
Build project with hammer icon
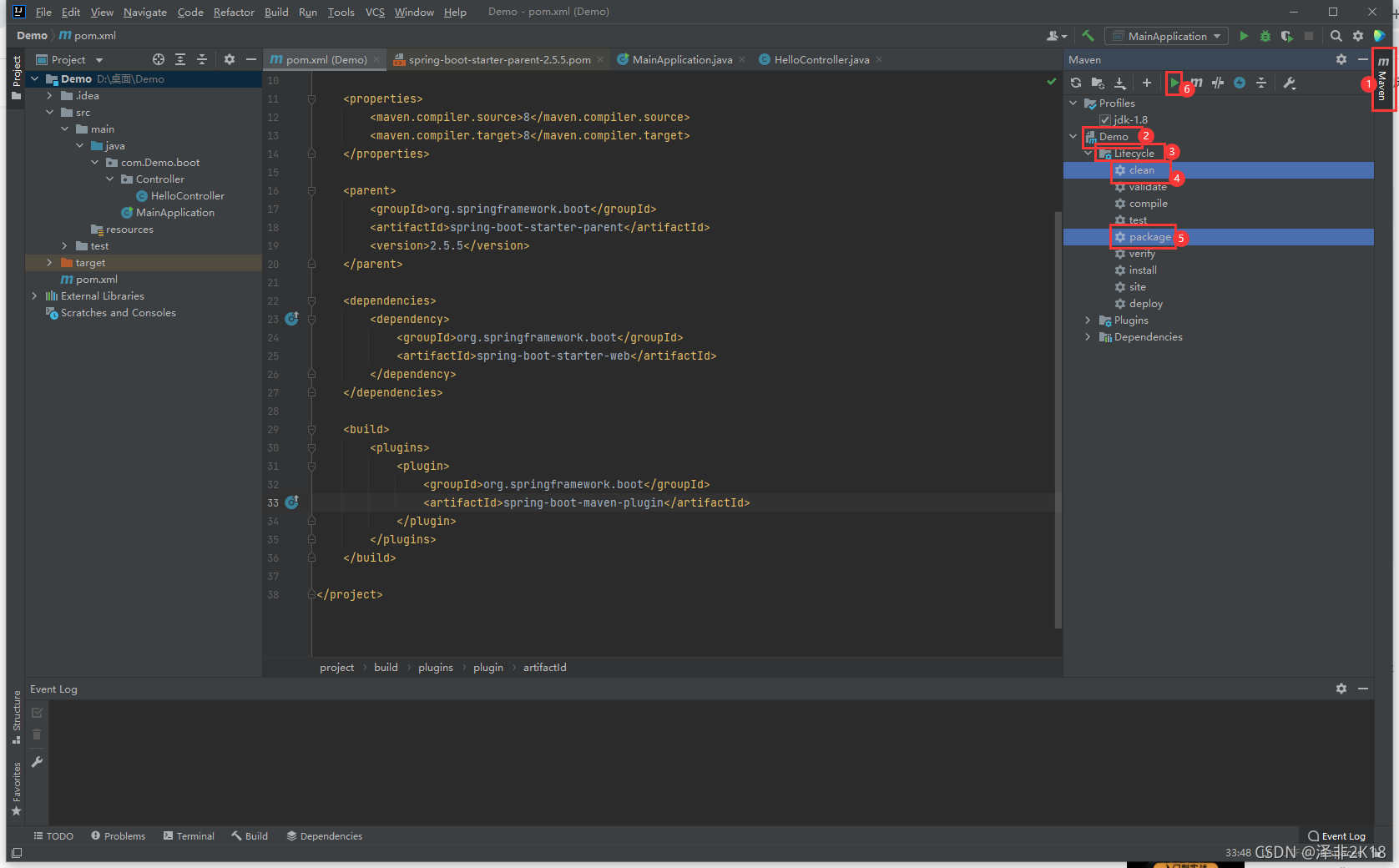click(x=1088, y=36)
